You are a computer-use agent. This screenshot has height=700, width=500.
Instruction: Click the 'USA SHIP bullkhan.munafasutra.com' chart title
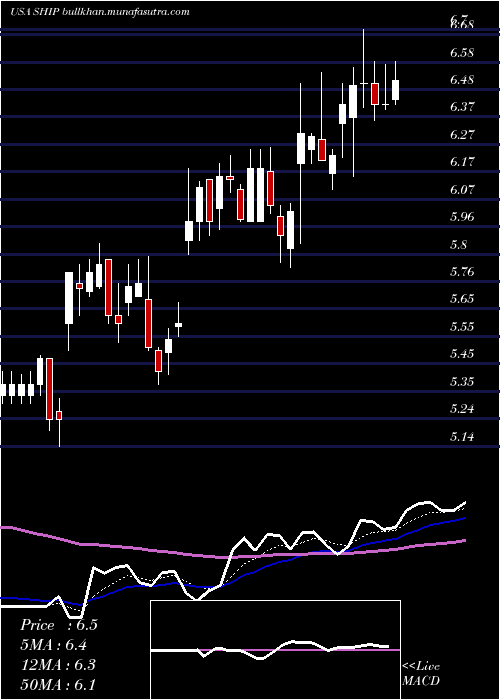click(x=100, y=12)
